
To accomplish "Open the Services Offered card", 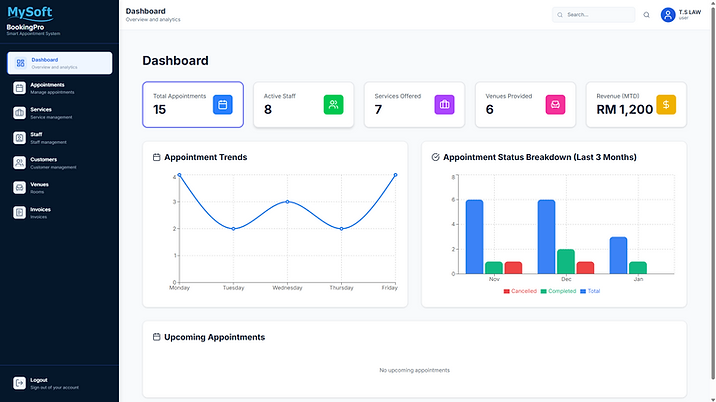I will click(414, 105).
